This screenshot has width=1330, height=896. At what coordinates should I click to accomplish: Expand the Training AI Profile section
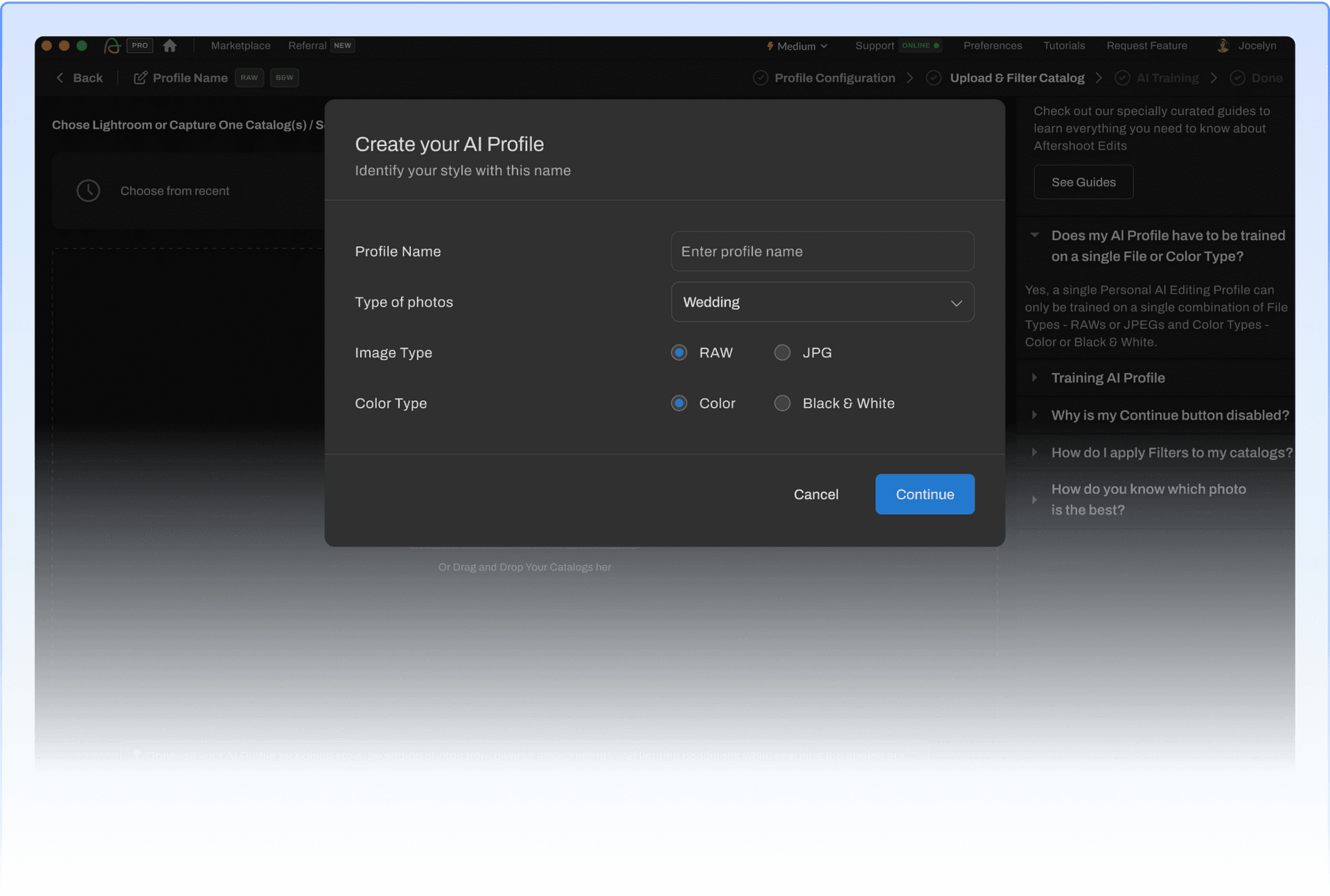(x=1108, y=378)
